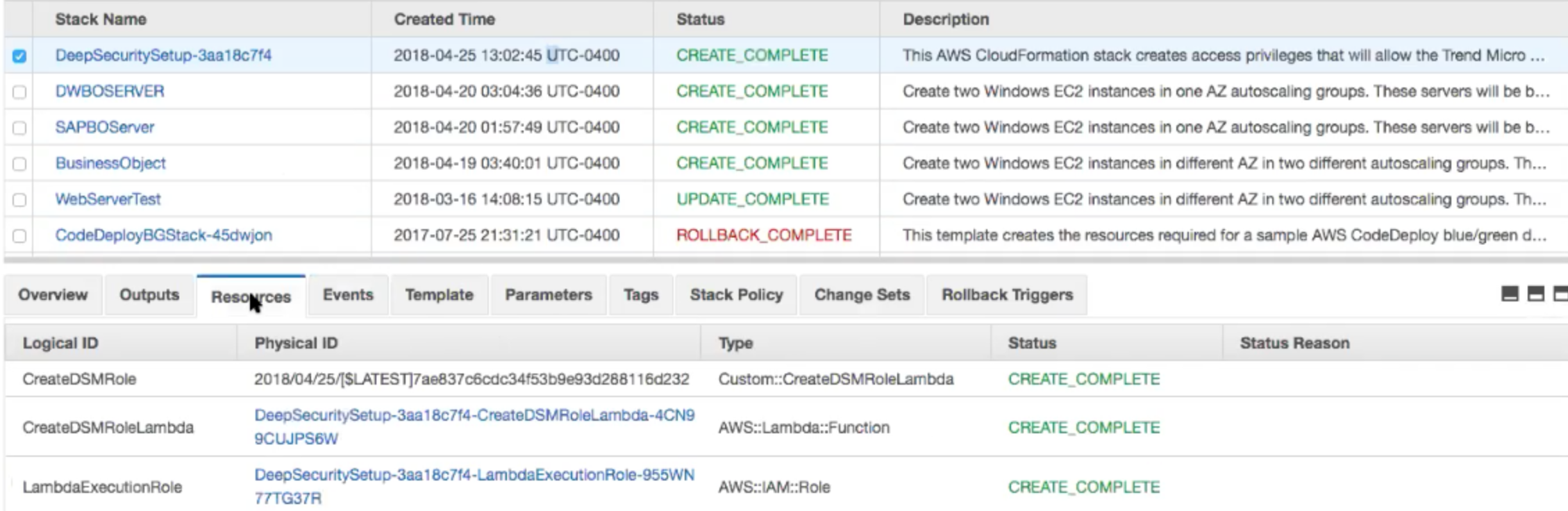
Task: Minimize detail pane using smallest-panel layout icon
Action: (x=1509, y=294)
